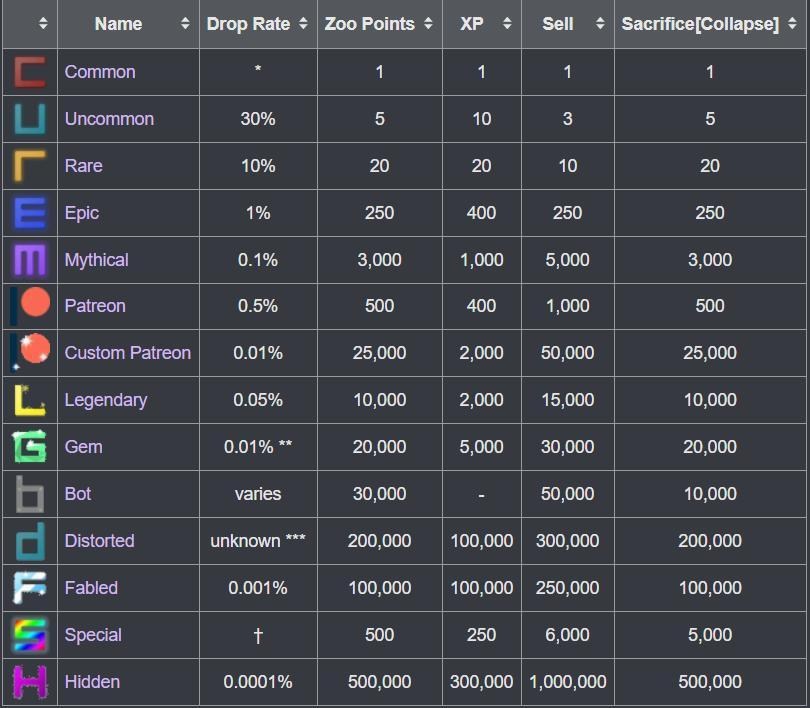Click the yellow Legendary rank icon
The width and height of the screenshot is (810, 708).
pyautogui.click(x=29, y=400)
